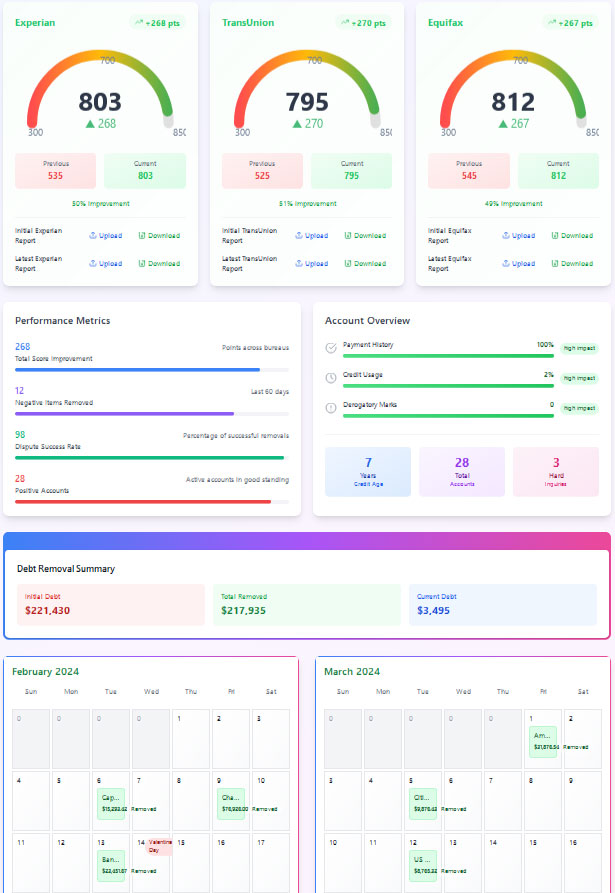Screen dimensions: 615x893
Task: Upload the Latest TransUnion Report
Action: [x=311, y=264]
